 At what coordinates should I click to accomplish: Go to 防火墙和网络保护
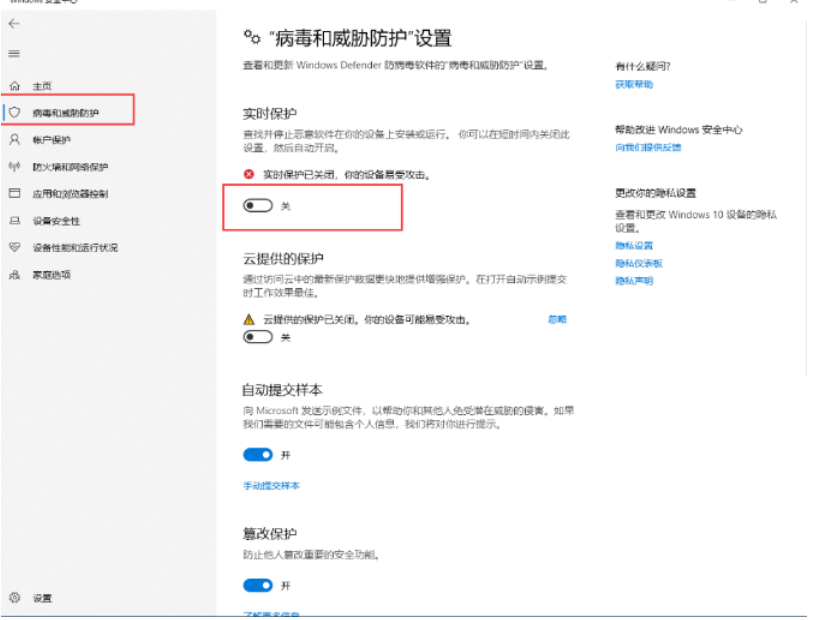pyautogui.click(x=70, y=167)
